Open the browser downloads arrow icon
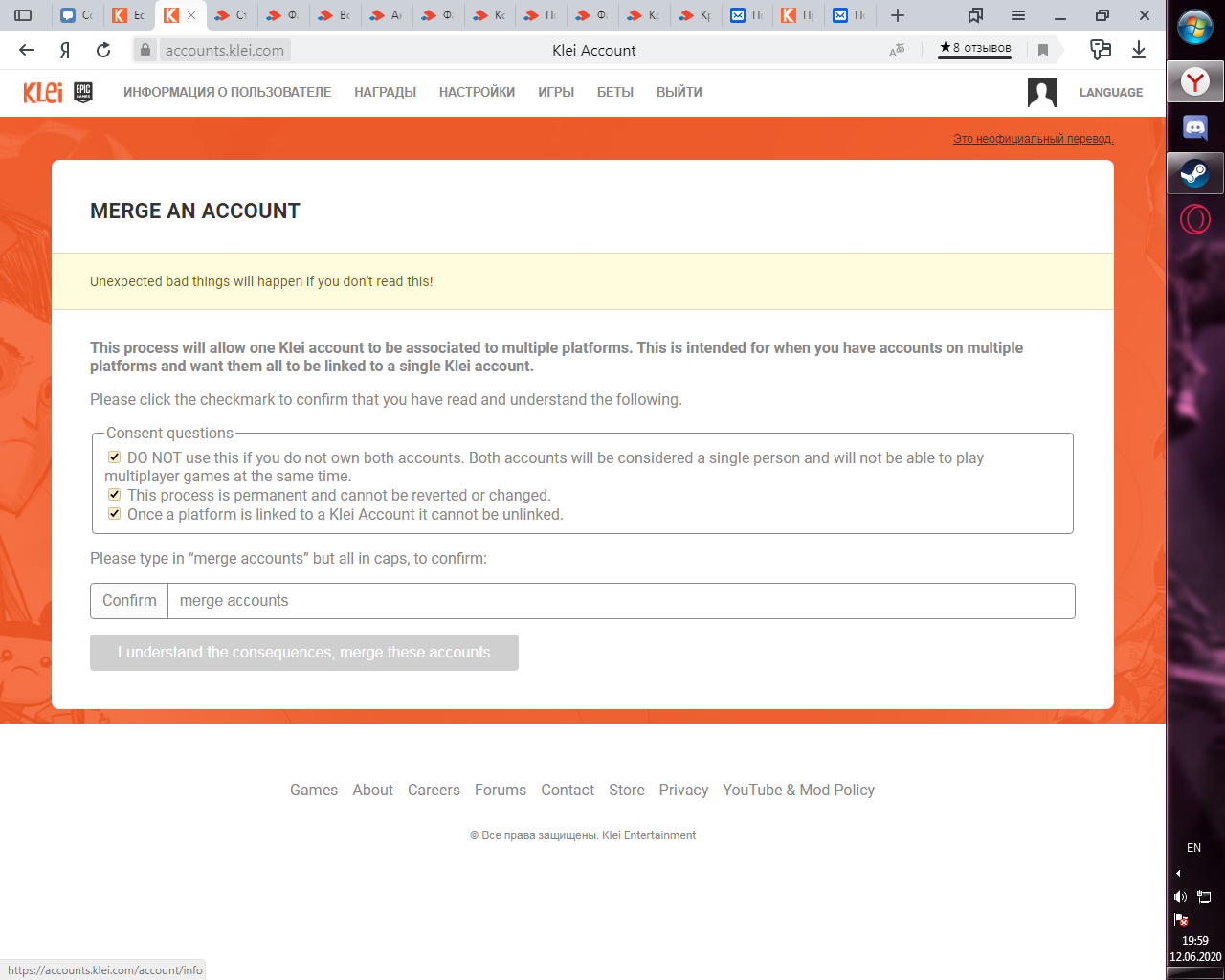The width and height of the screenshot is (1225, 980). tap(1139, 50)
